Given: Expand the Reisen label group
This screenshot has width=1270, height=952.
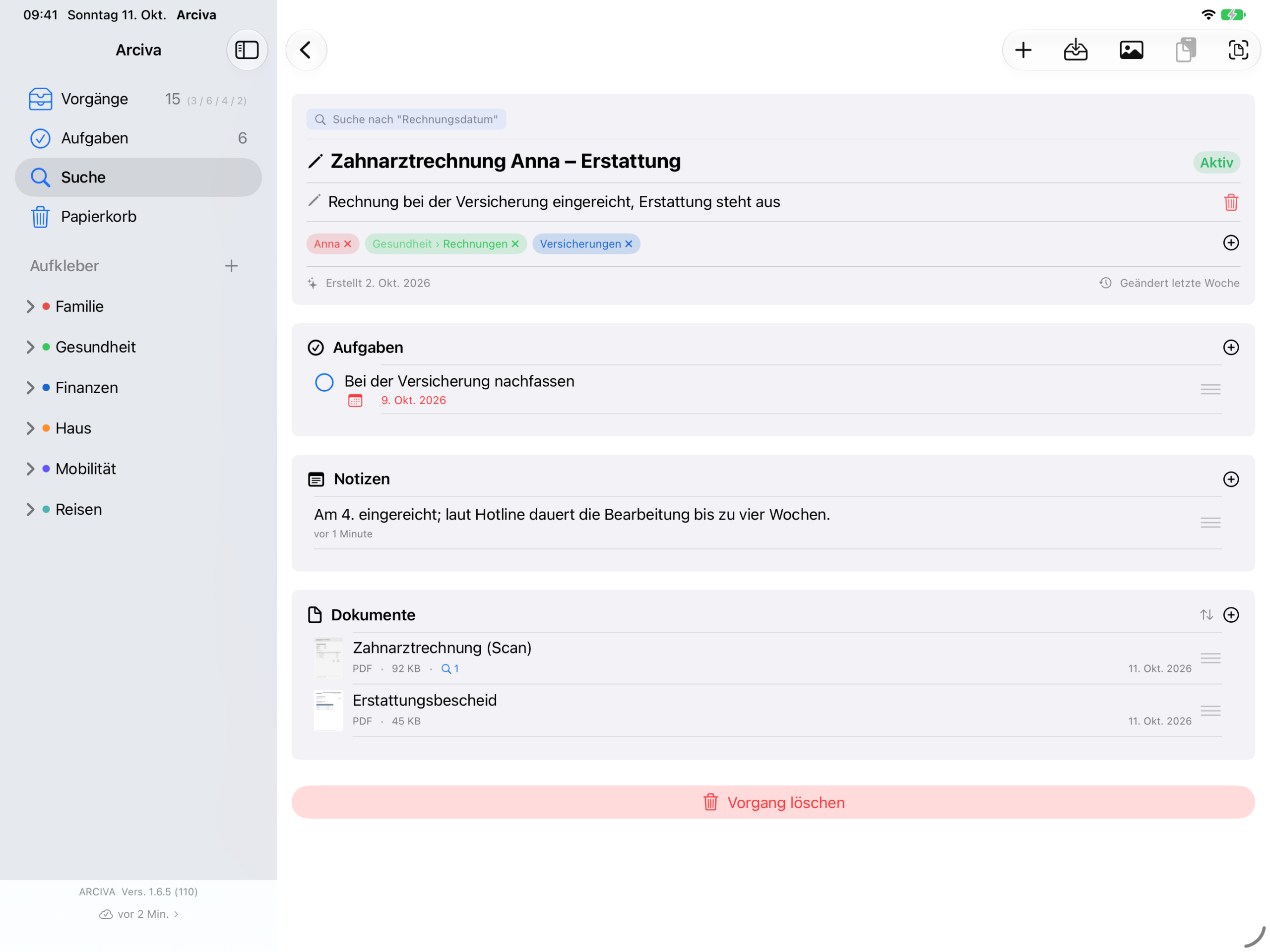Looking at the screenshot, I should [30, 510].
